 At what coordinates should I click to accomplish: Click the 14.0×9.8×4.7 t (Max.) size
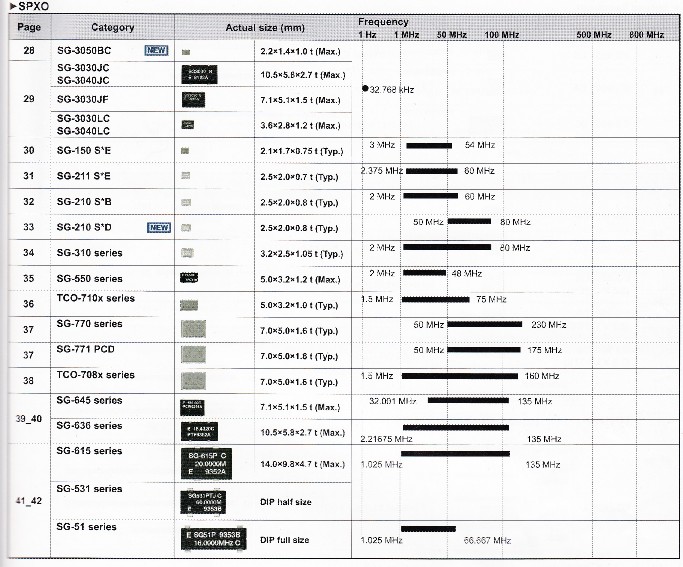[x=303, y=464]
